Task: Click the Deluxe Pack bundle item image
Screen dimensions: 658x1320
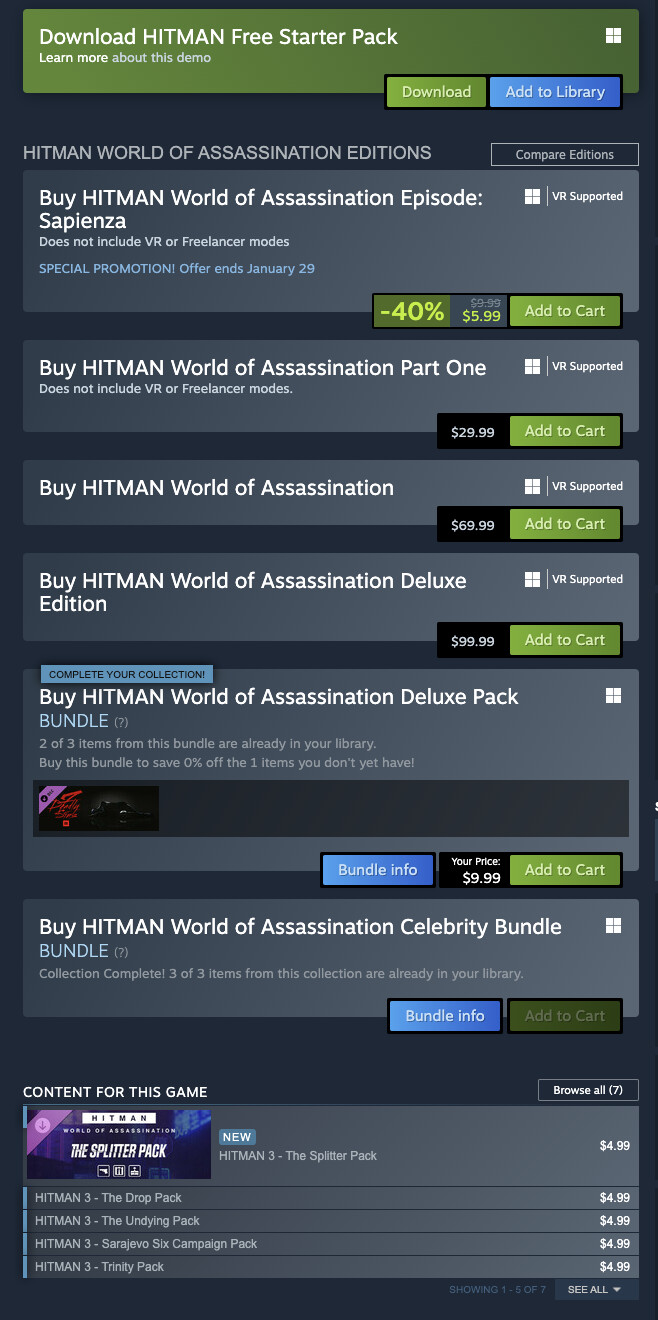Action: (x=98, y=808)
